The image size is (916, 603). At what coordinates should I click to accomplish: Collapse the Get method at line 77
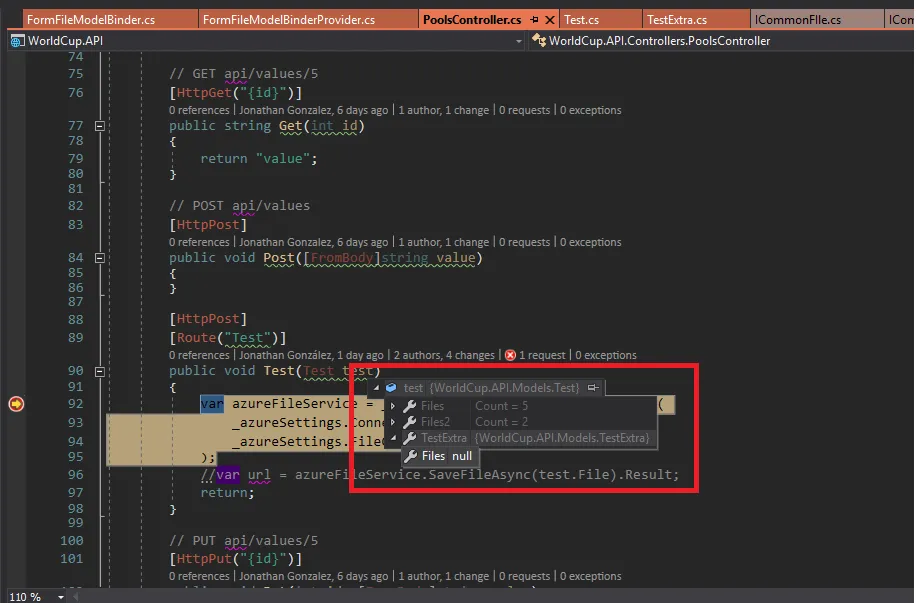pyautogui.click(x=100, y=126)
